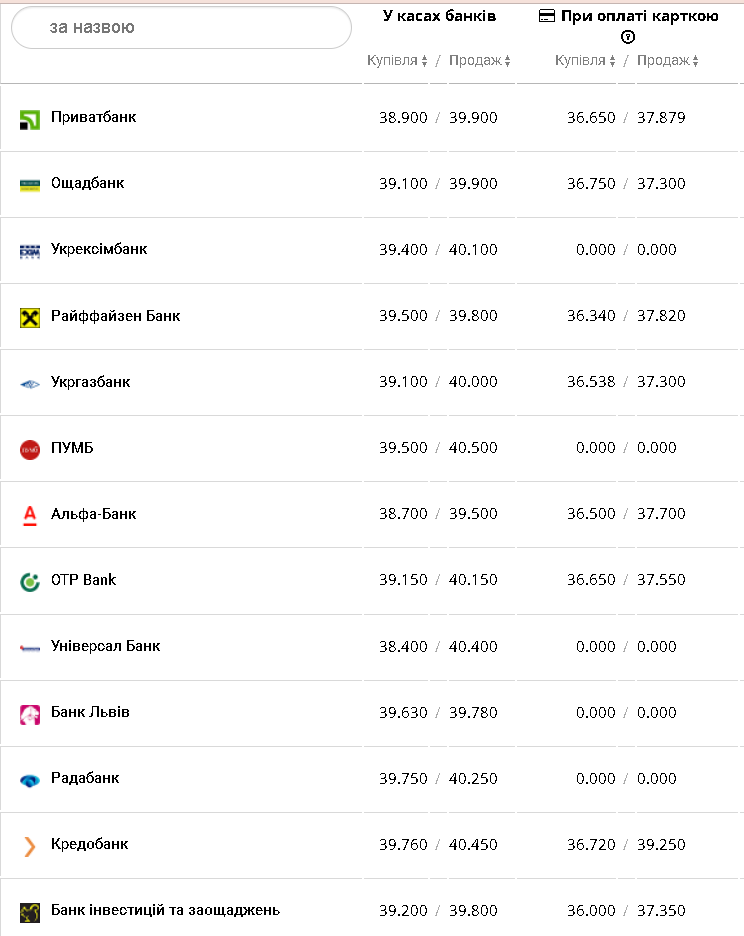Screen dimensions: 744x936
Task: Click the Ощадбанк logo icon
Action: pos(30,185)
